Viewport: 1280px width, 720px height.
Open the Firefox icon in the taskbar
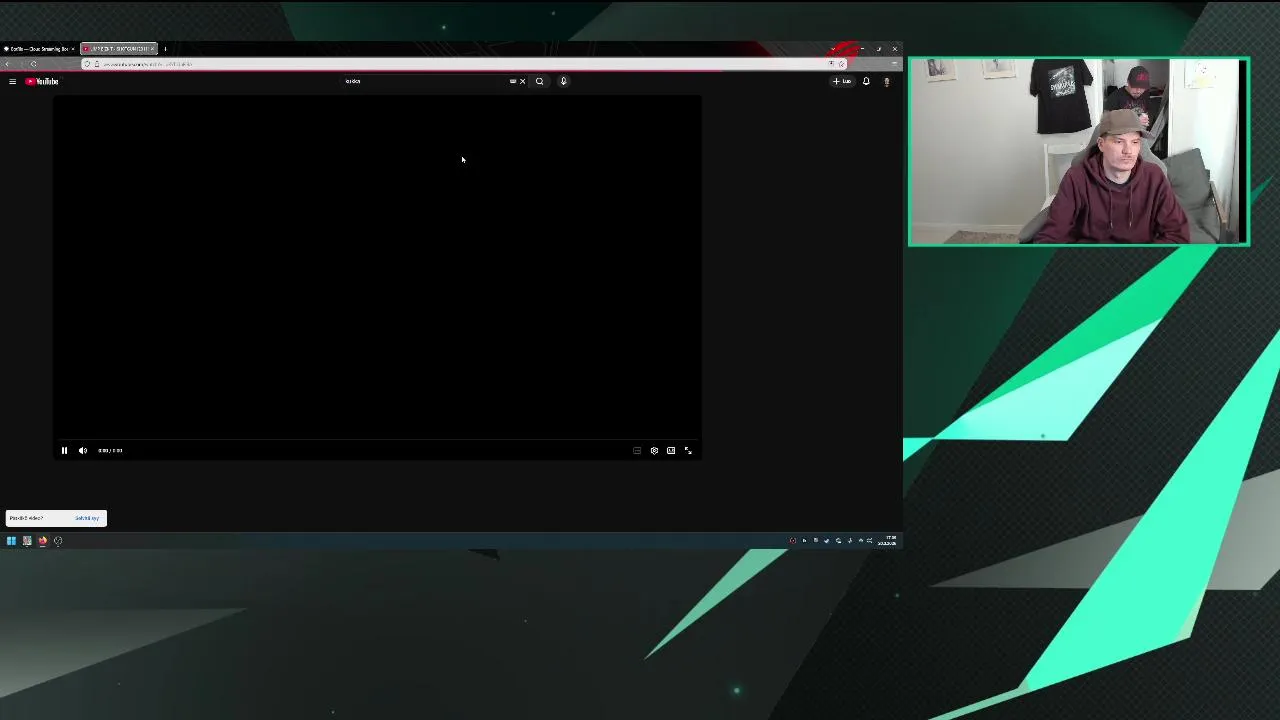coord(42,541)
